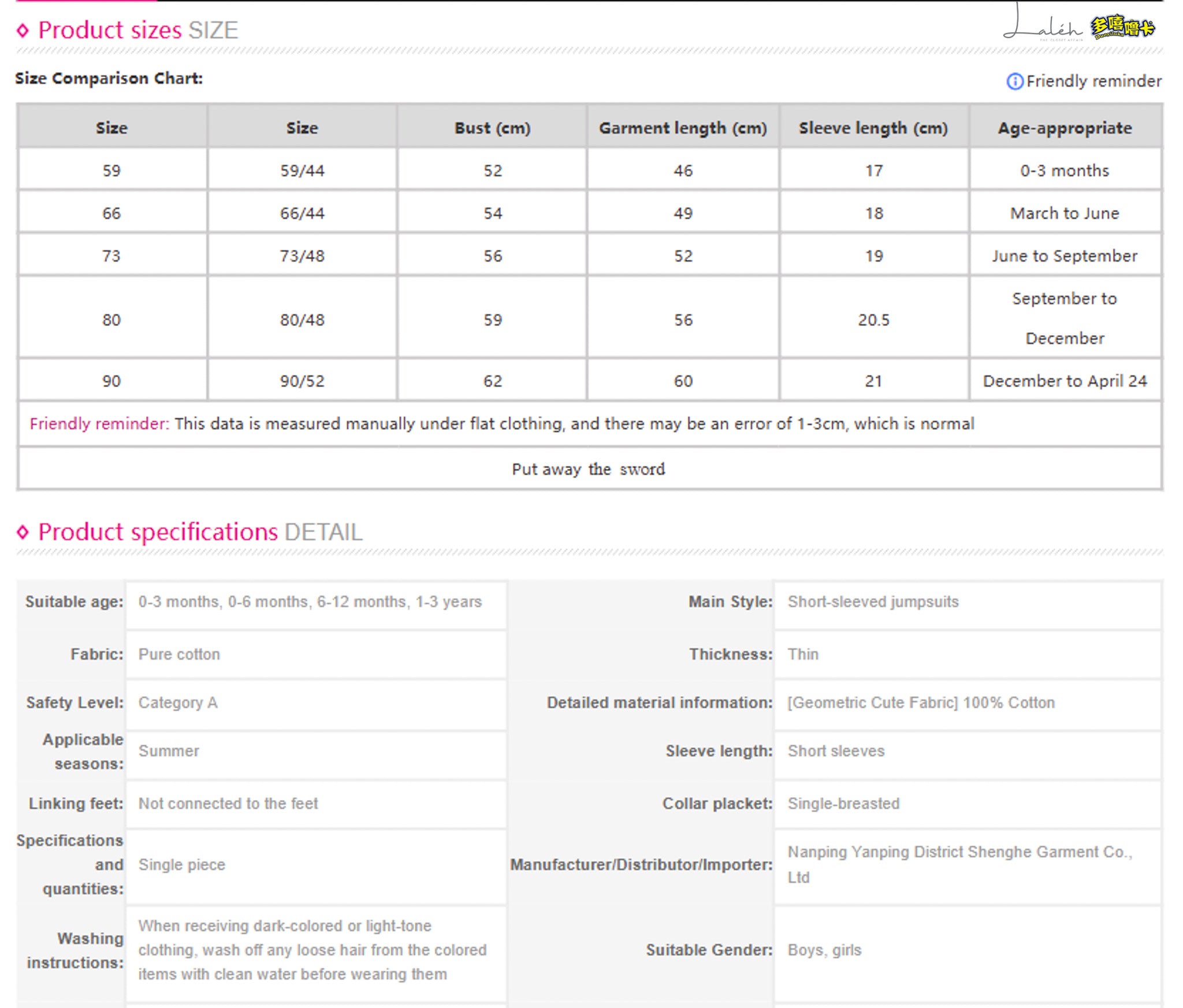Select '[Geometric Cute Fabric] 100% Cotton' value
The image size is (1183, 1008).
click(x=921, y=703)
